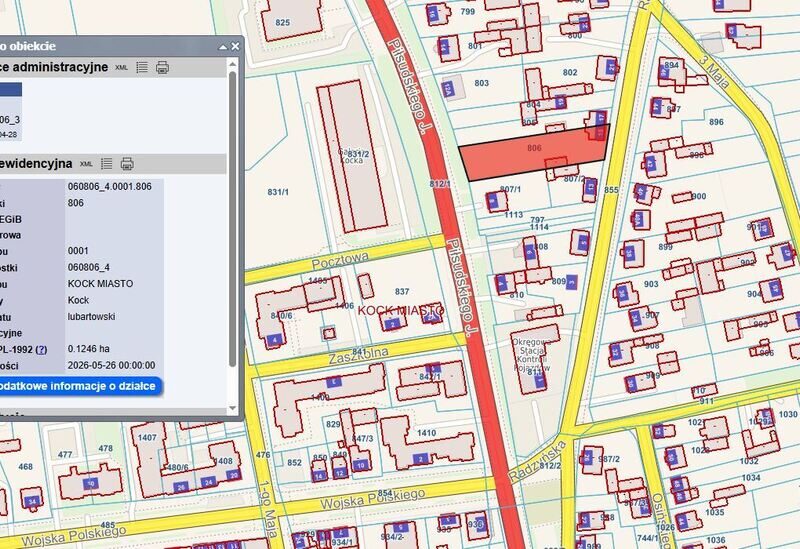Click the Pocztowa street label
Image resolution: width=800 pixels, height=549 pixels.
coord(340,261)
